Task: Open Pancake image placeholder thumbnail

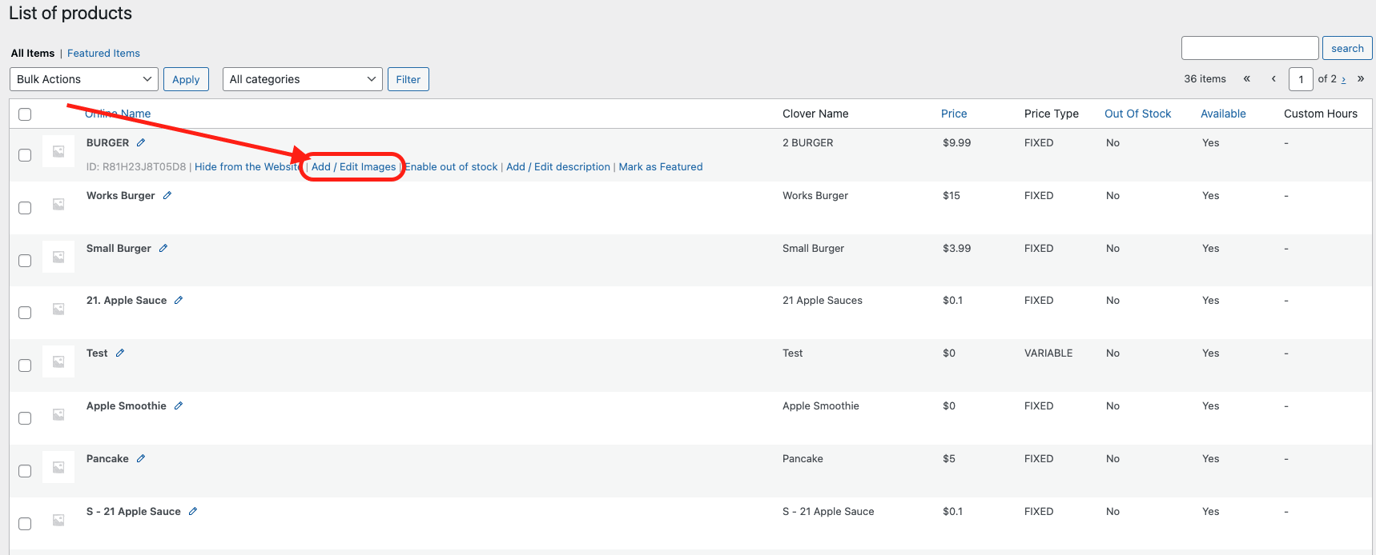Action: click(59, 467)
